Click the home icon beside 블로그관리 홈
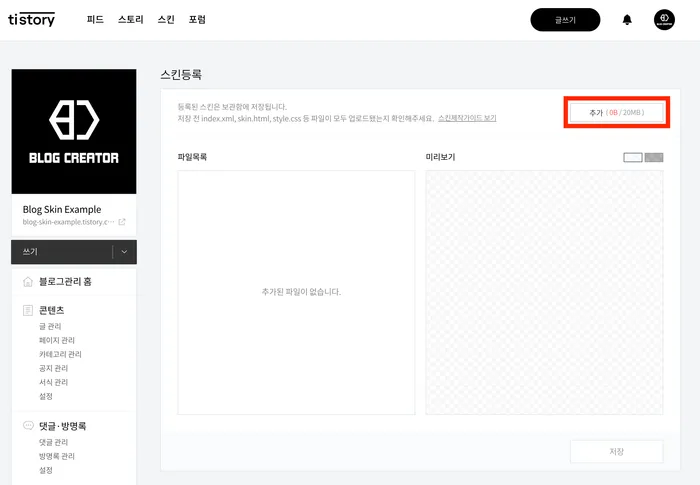This screenshot has height=485, width=700. [28, 282]
